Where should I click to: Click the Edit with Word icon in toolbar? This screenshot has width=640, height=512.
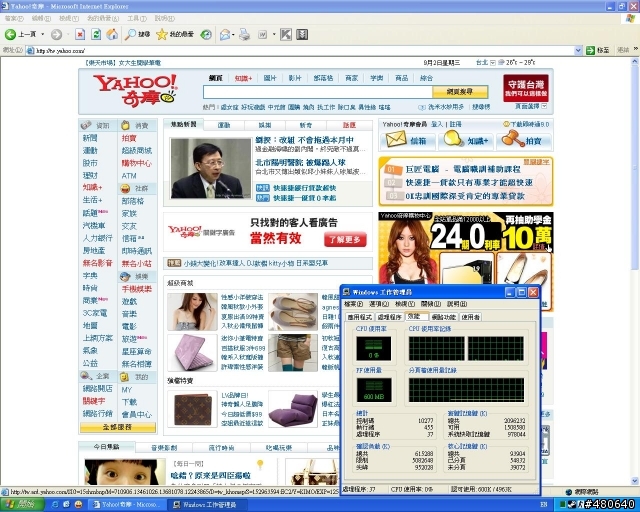(262, 35)
